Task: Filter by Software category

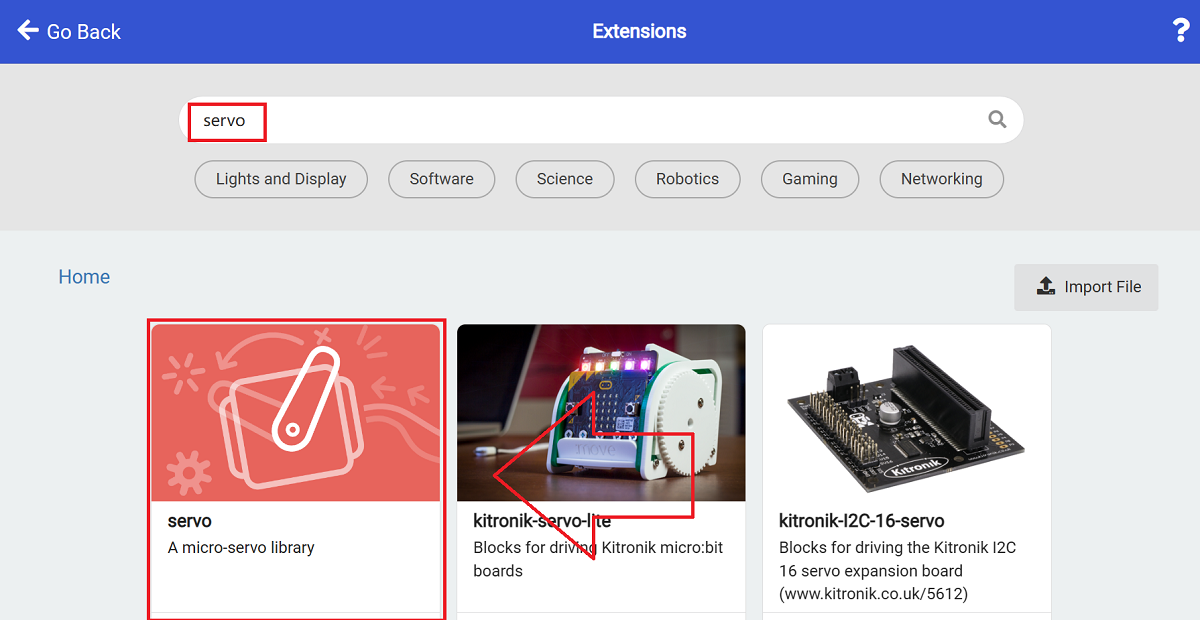Action: pyautogui.click(x=442, y=179)
